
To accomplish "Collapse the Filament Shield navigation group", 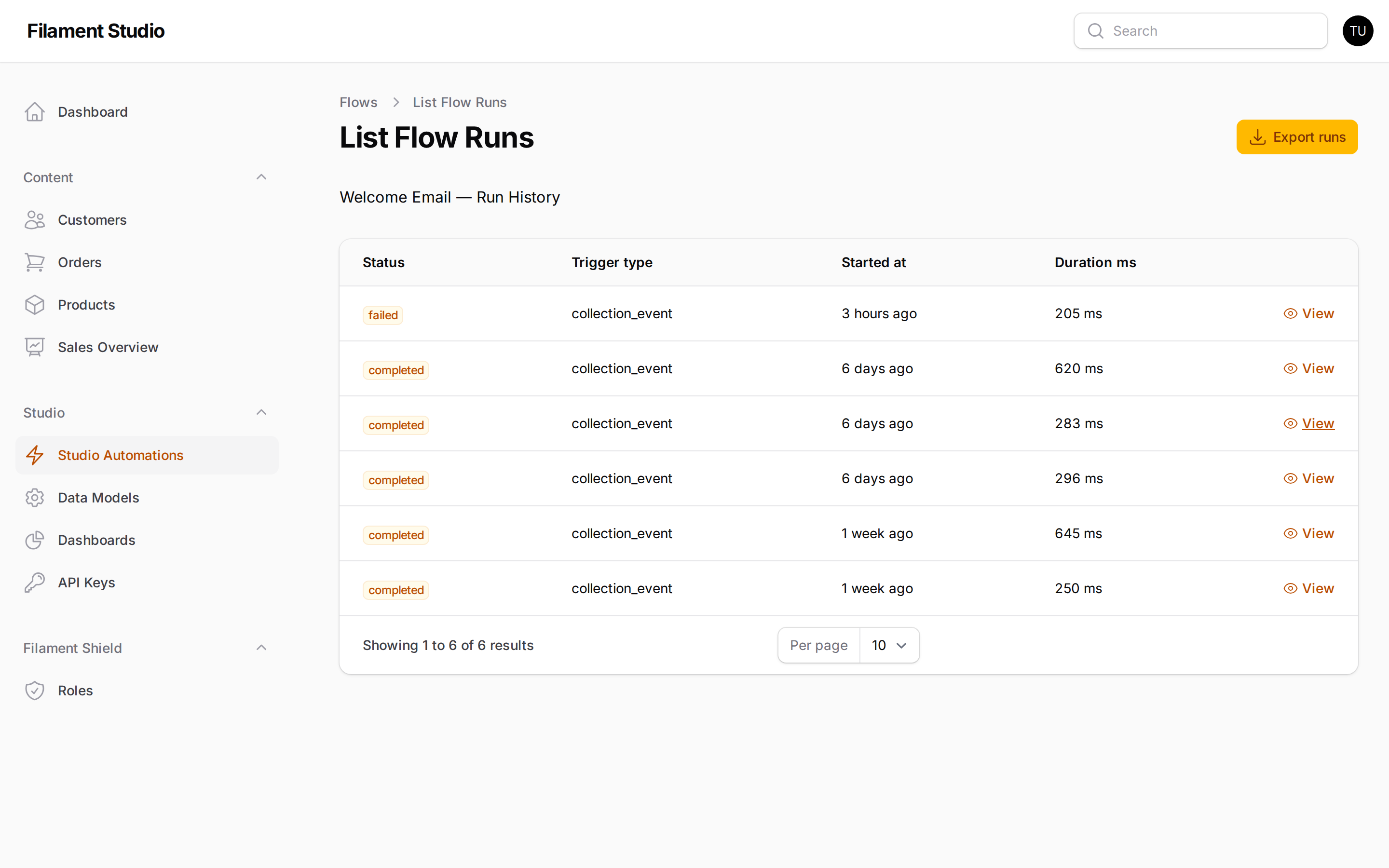I will click(x=261, y=648).
